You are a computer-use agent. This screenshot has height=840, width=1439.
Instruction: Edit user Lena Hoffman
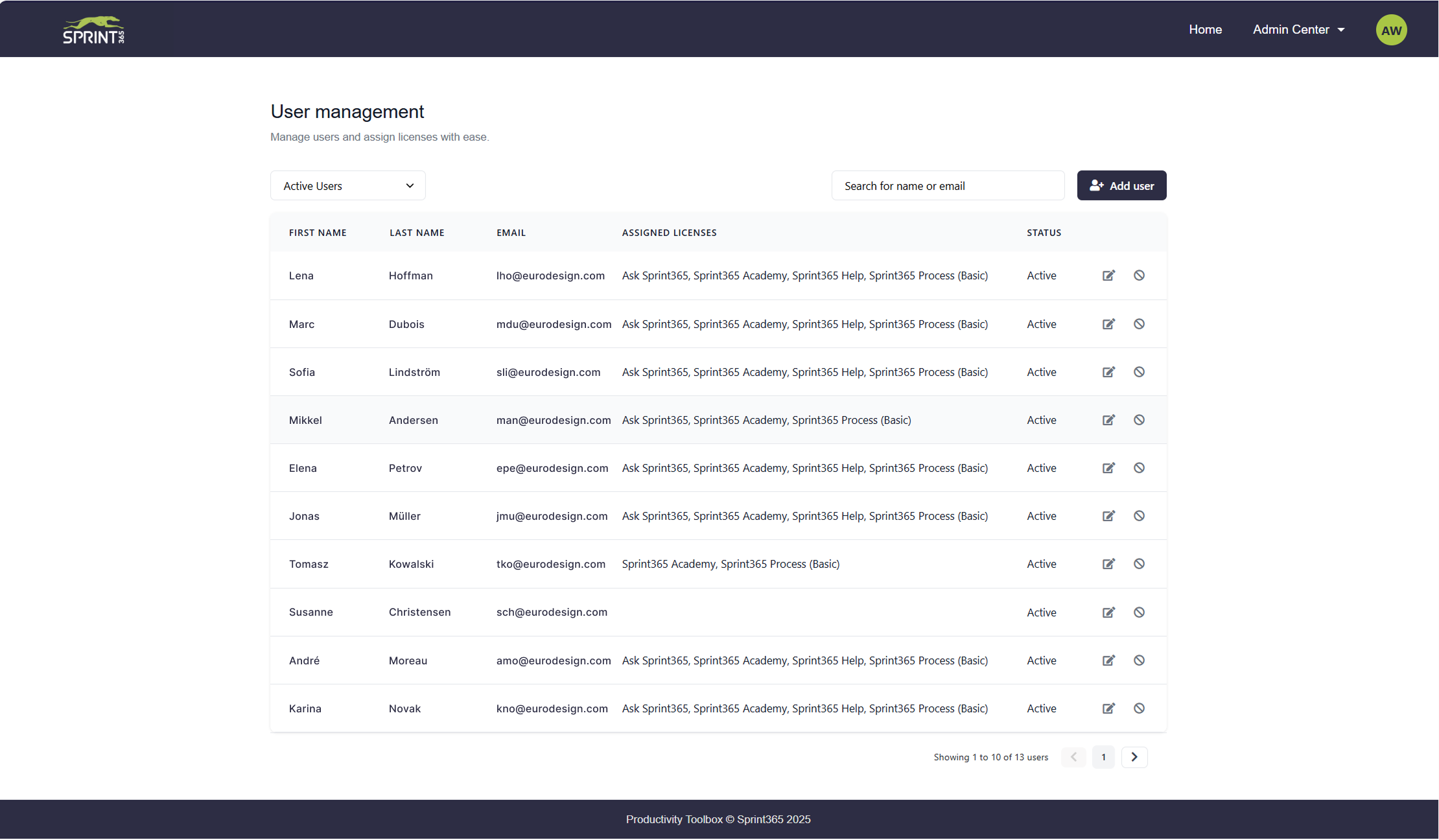coord(1108,275)
